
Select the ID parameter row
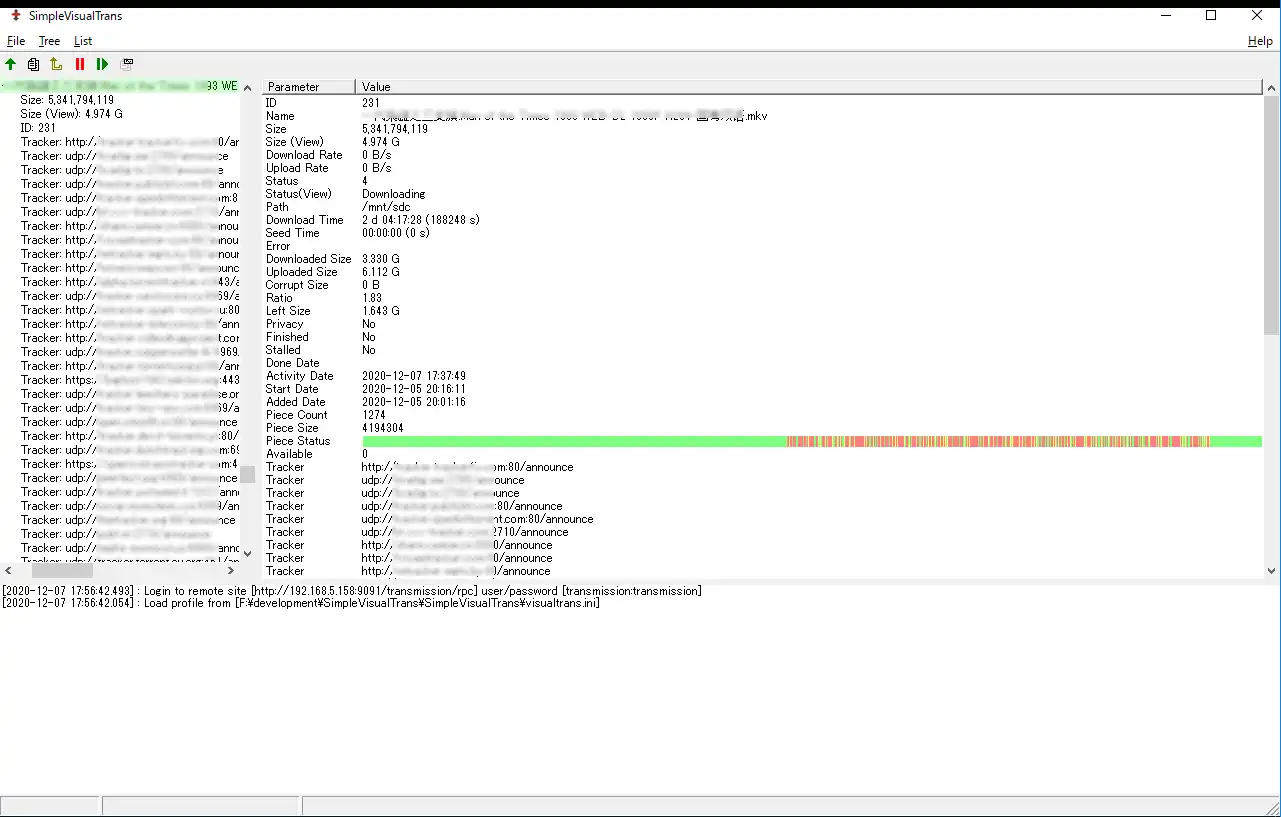[x=763, y=103]
